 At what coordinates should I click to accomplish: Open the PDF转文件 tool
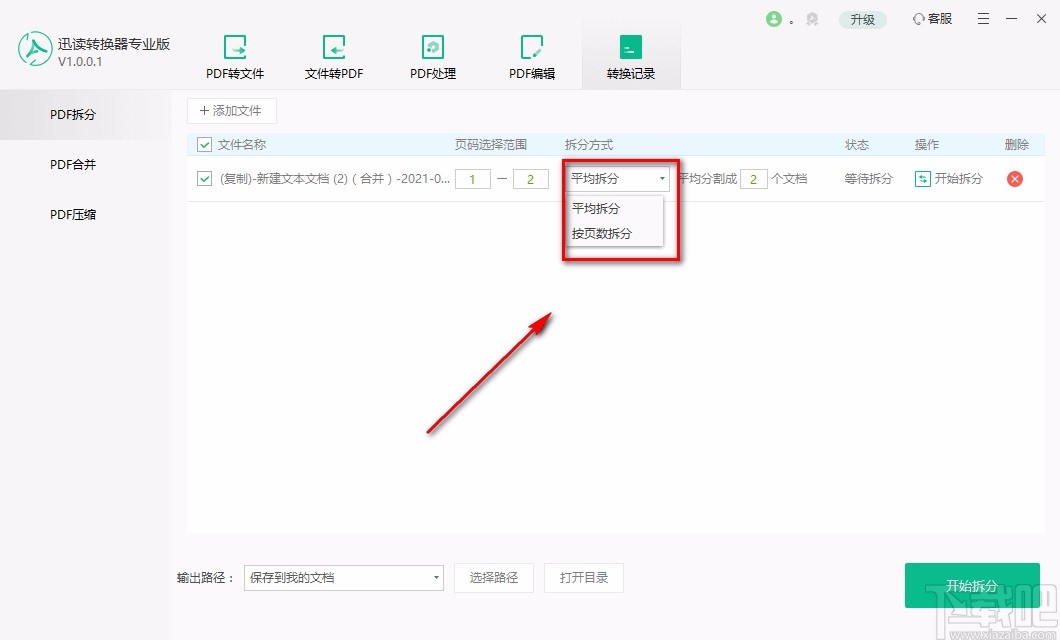(235, 55)
